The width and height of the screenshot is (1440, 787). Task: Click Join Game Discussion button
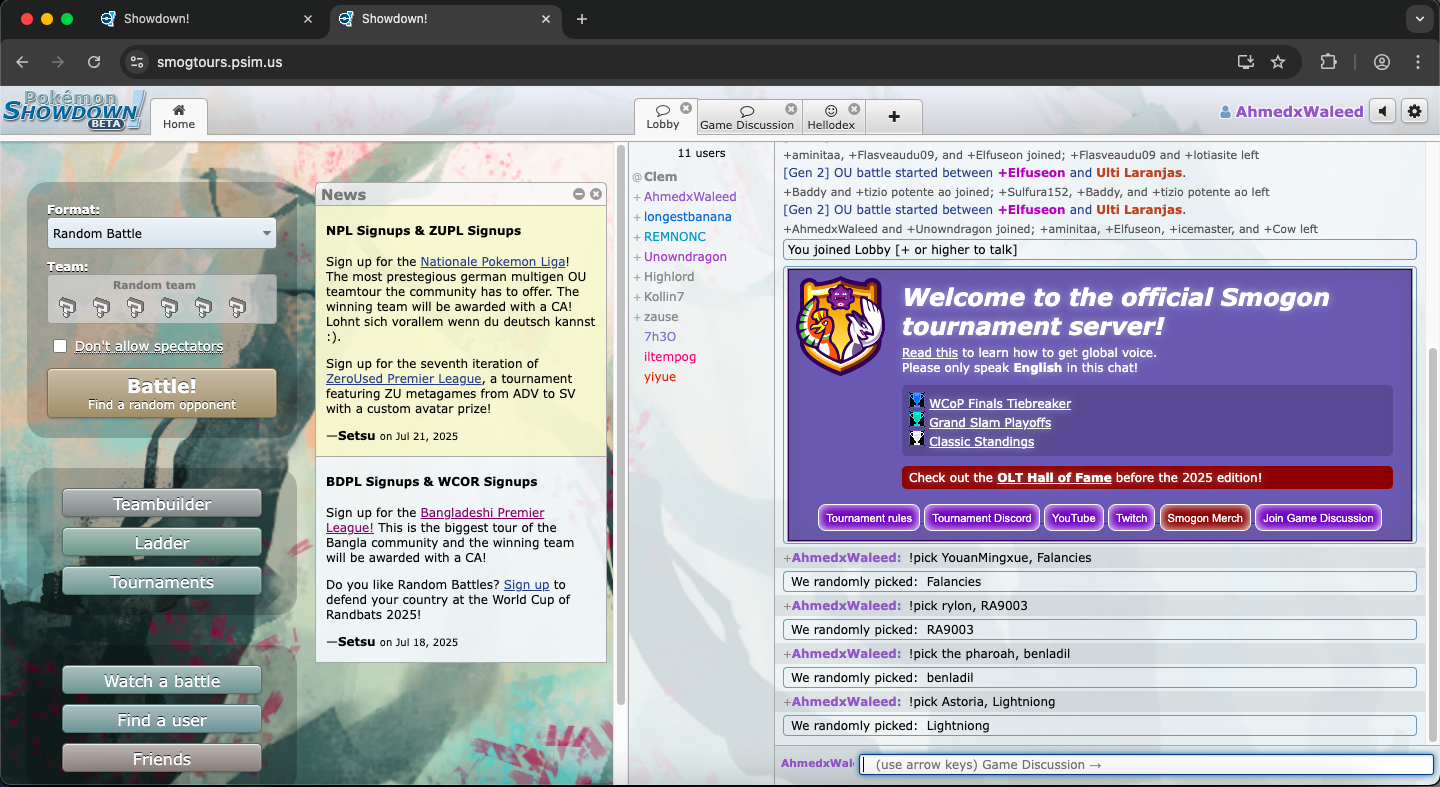point(1318,518)
